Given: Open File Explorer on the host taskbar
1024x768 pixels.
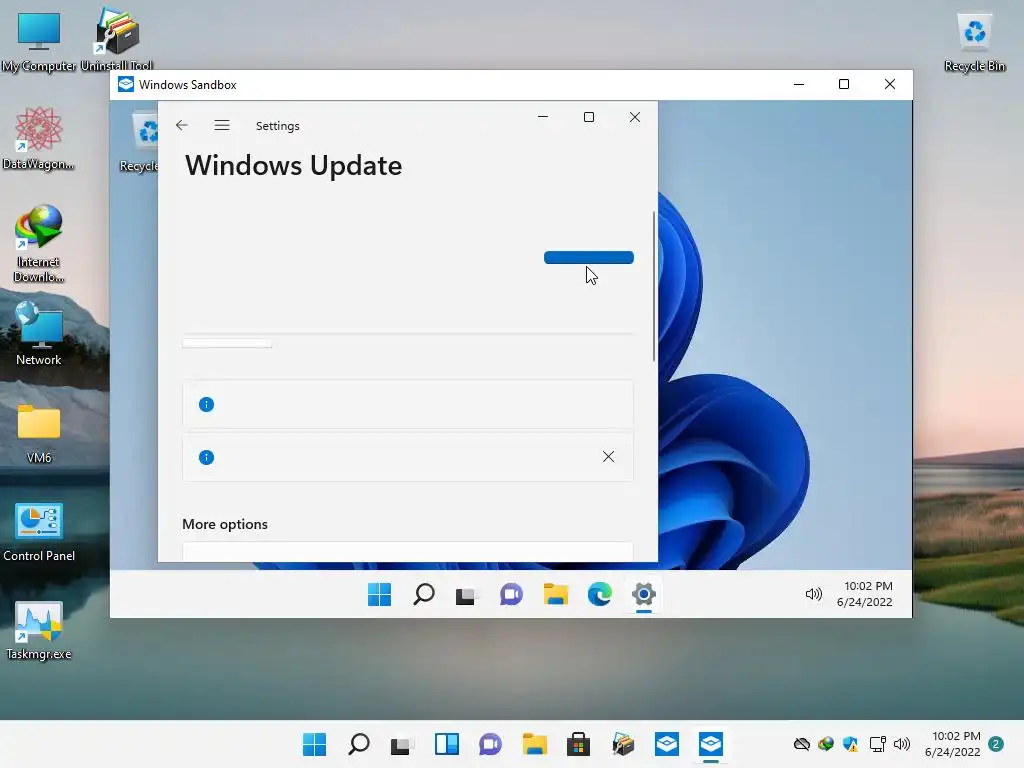Looking at the screenshot, I should [x=534, y=744].
